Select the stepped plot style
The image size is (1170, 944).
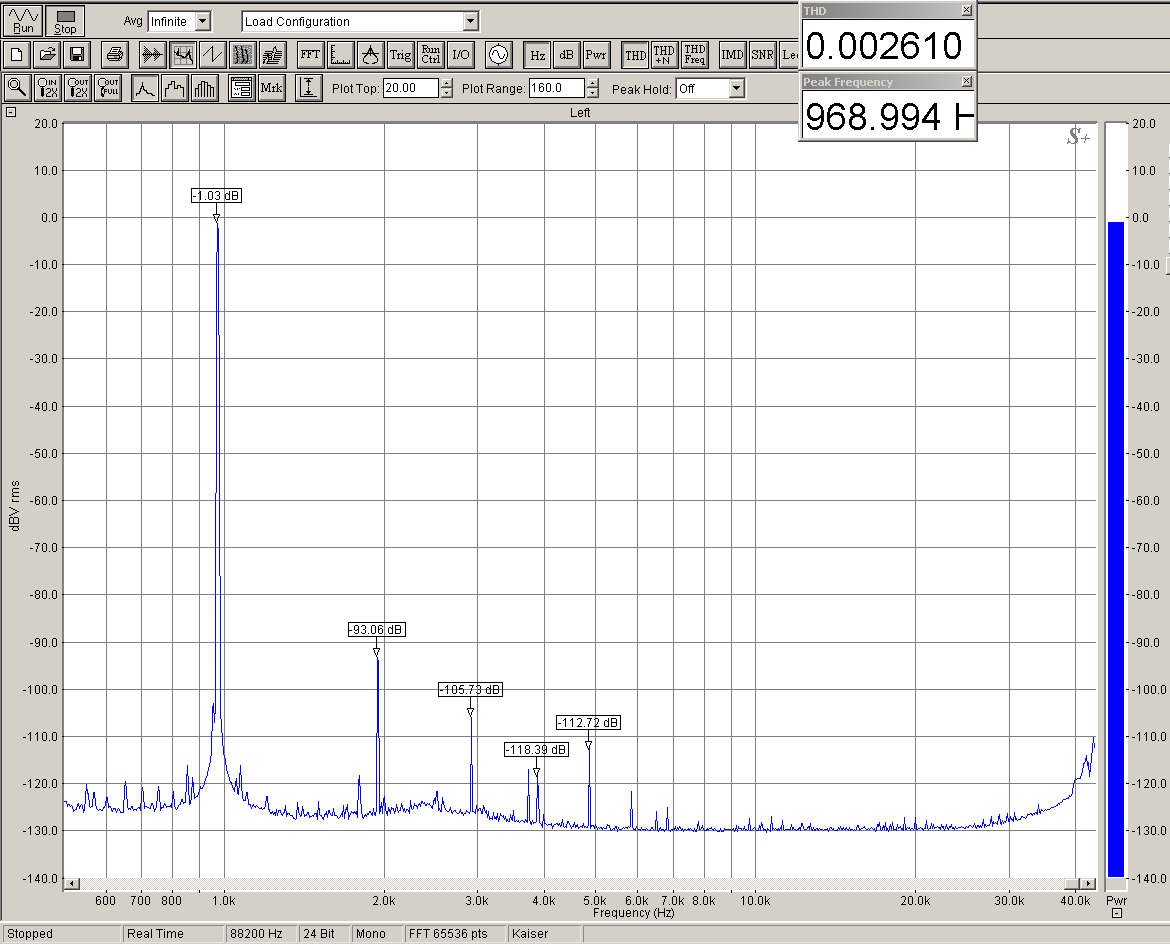pyautogui.click(x=175, y=88)
